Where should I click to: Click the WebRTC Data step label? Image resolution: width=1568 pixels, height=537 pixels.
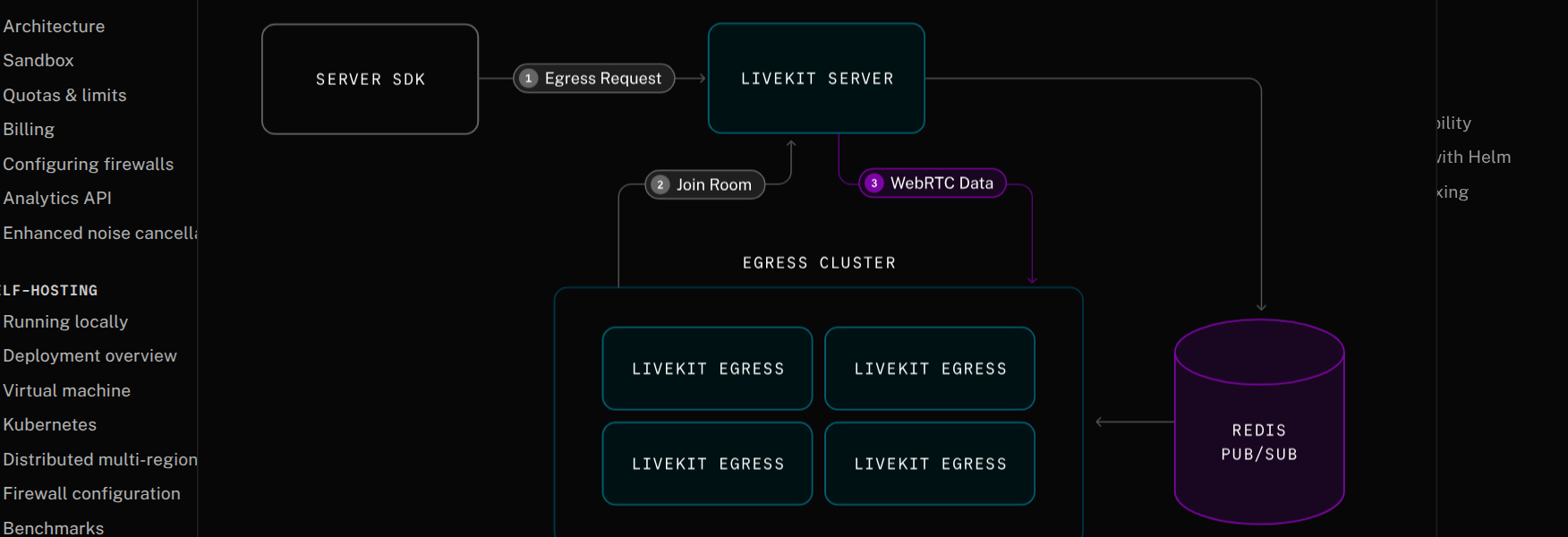(x=932, y=183)
